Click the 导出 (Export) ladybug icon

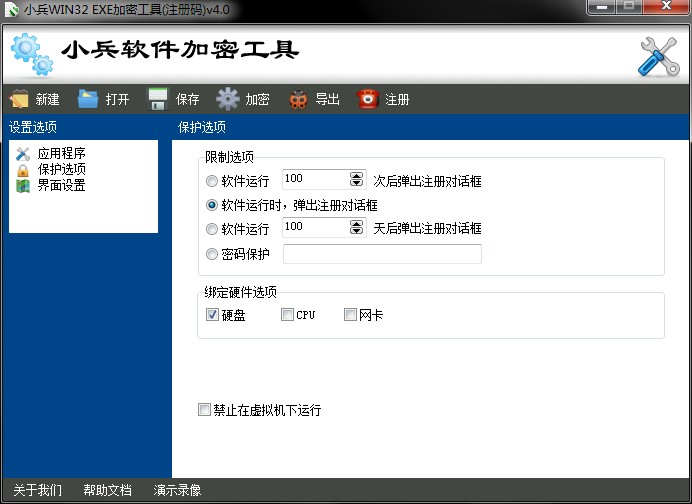coord(298,99)
